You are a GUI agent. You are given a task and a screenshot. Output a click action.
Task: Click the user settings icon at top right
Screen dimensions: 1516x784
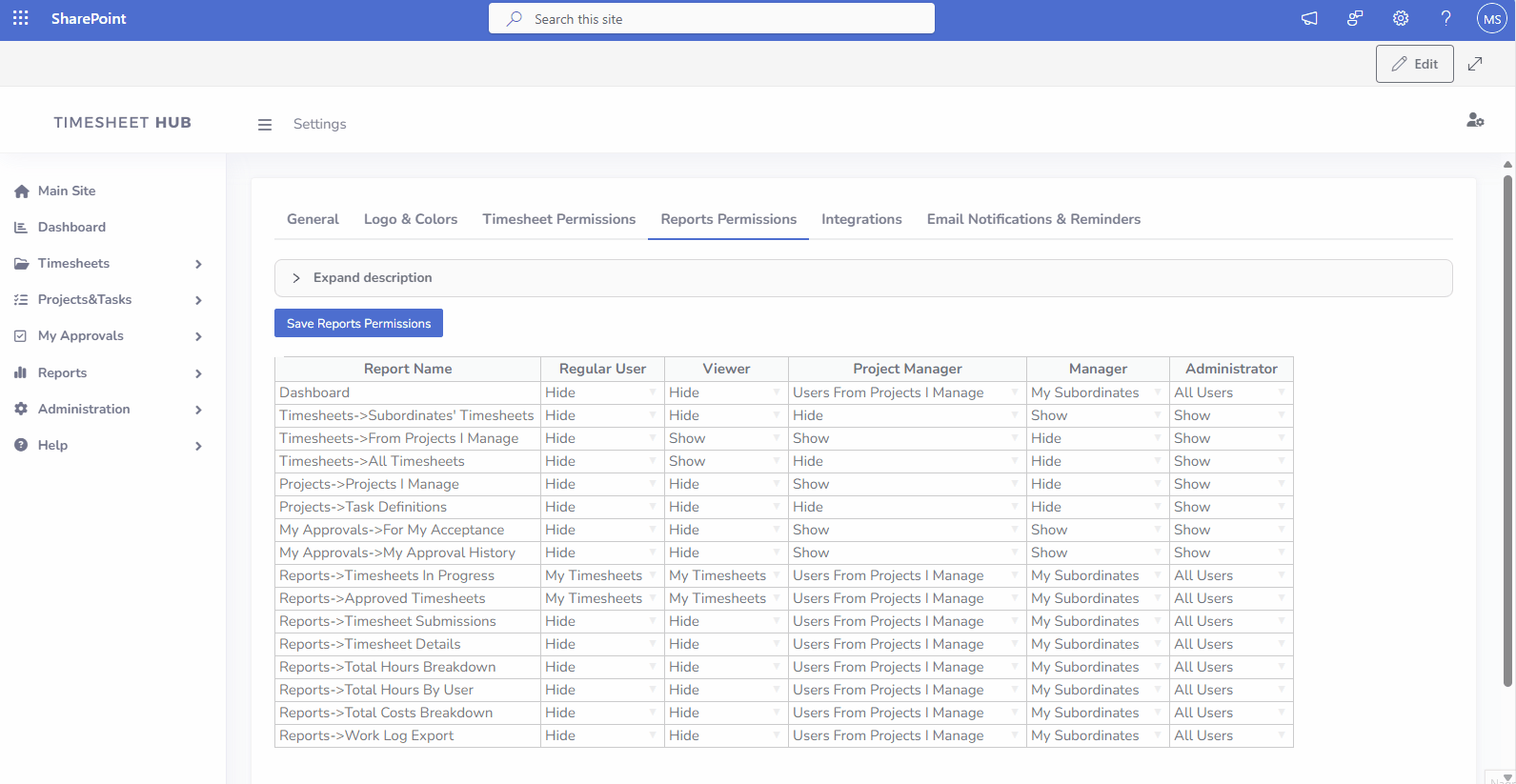(1474, 120)
